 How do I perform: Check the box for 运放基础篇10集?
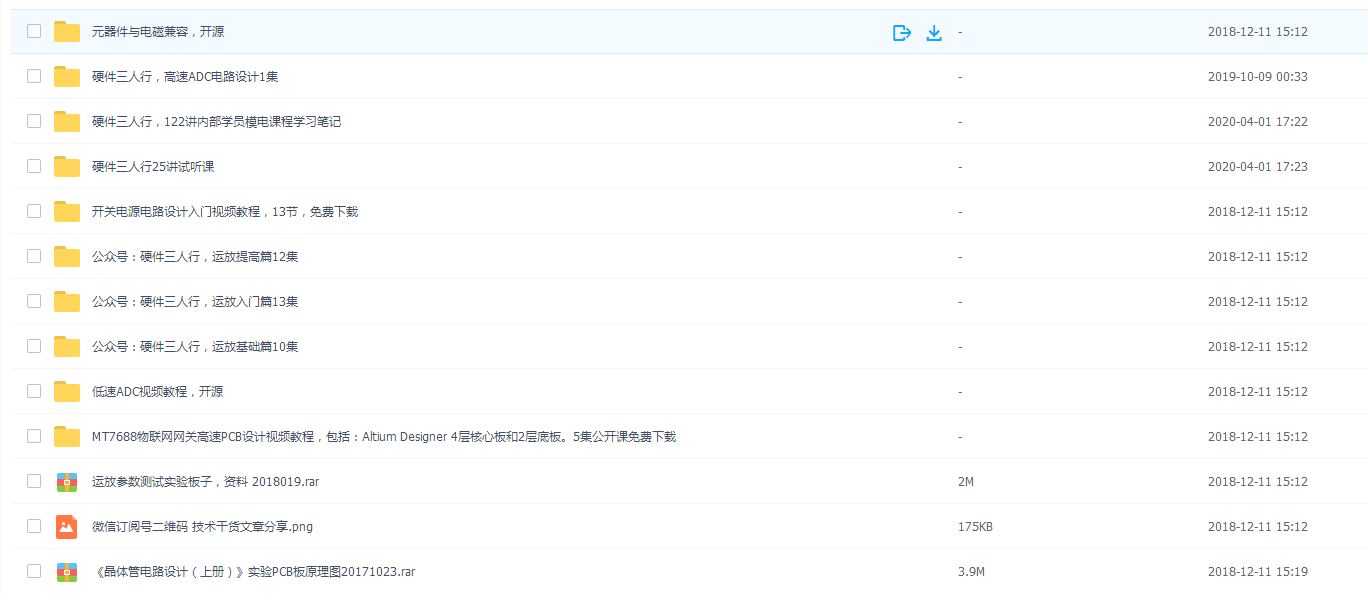tap(34, 346)
